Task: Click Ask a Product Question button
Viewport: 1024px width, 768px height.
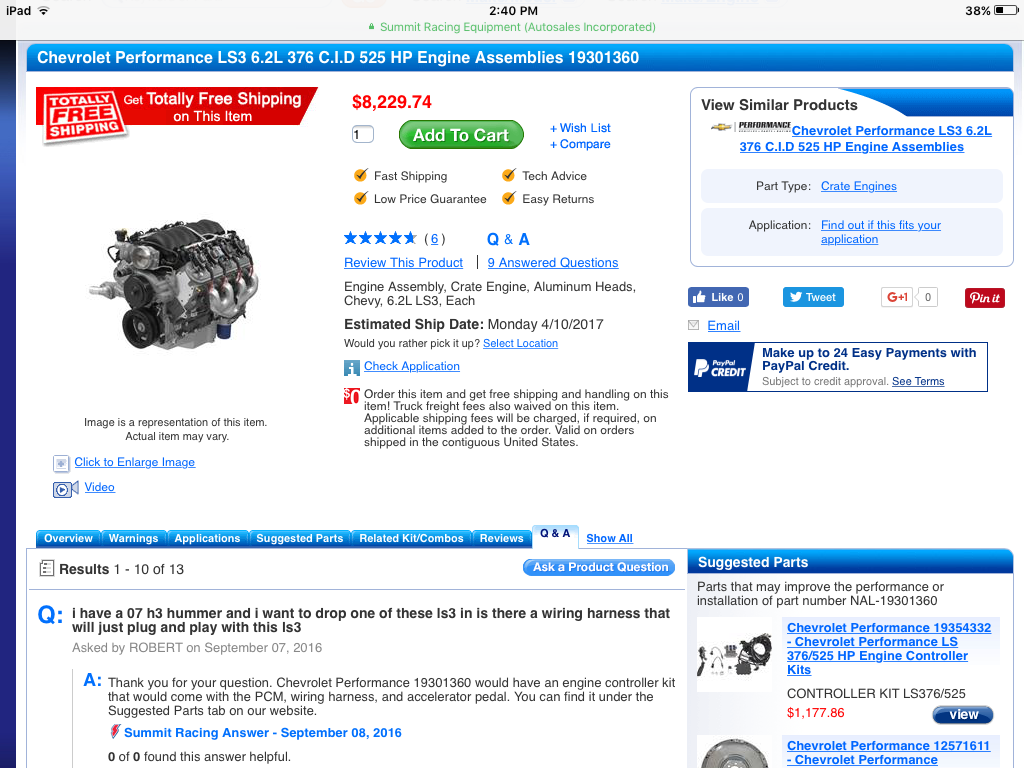Action: pyautogui.click(x=599, y=568)
